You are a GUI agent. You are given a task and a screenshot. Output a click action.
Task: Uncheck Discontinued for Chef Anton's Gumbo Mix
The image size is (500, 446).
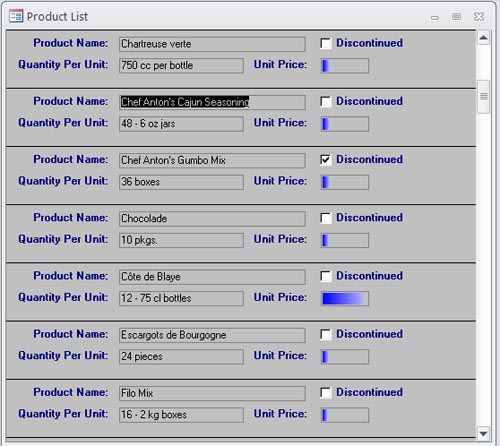coord(326,160)
